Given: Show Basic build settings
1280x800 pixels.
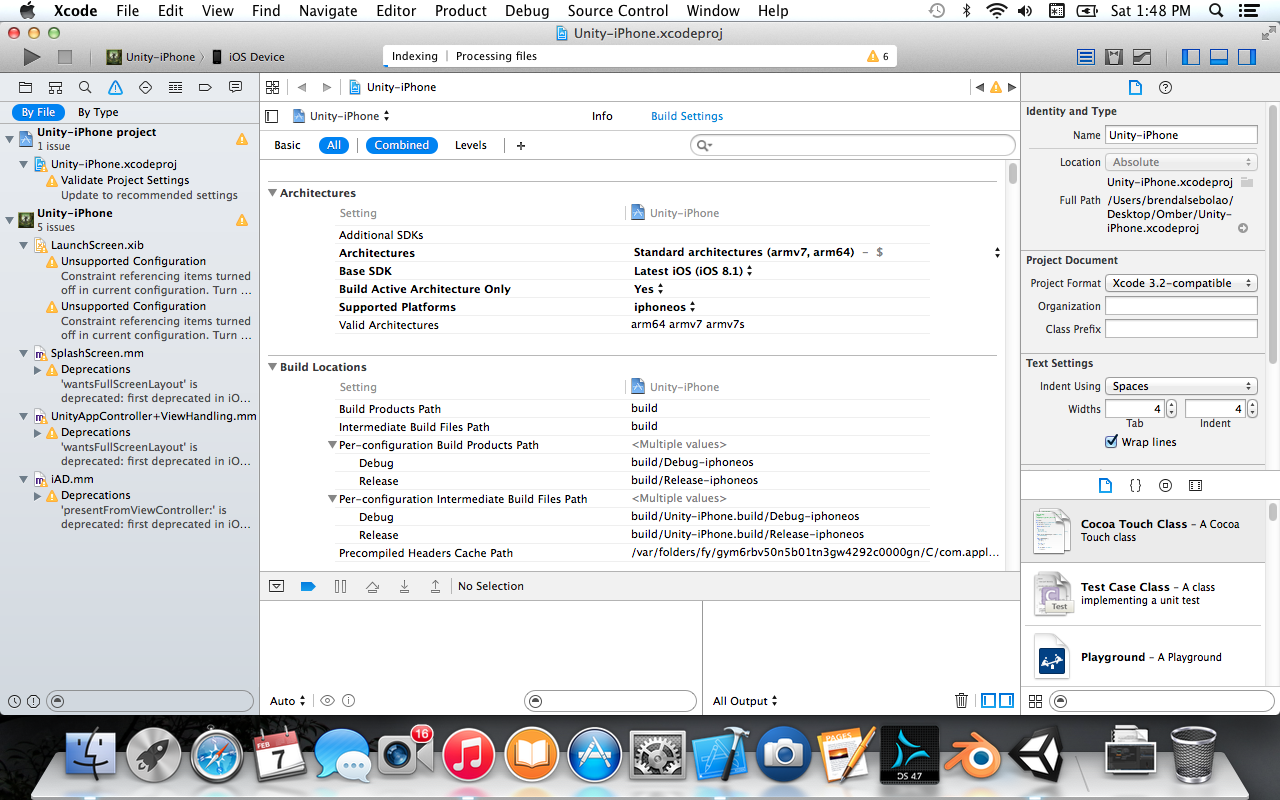Looking at the screenshot, I should [287, 145].
